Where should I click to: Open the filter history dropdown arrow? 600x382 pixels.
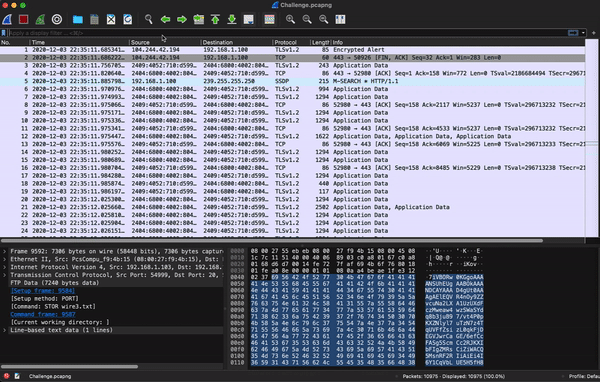[583, 33]
